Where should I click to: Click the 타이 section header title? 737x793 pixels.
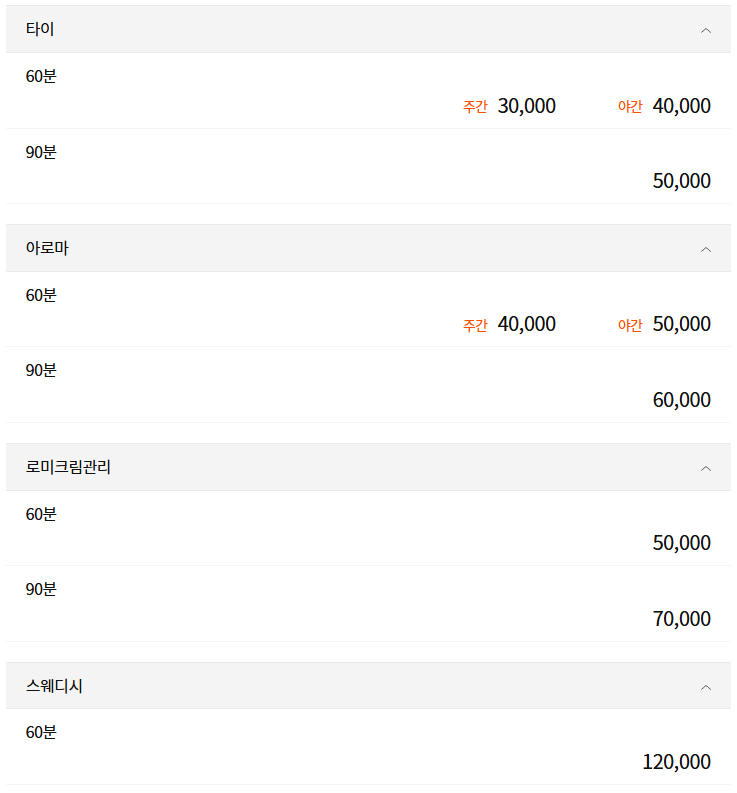(40, 30)
